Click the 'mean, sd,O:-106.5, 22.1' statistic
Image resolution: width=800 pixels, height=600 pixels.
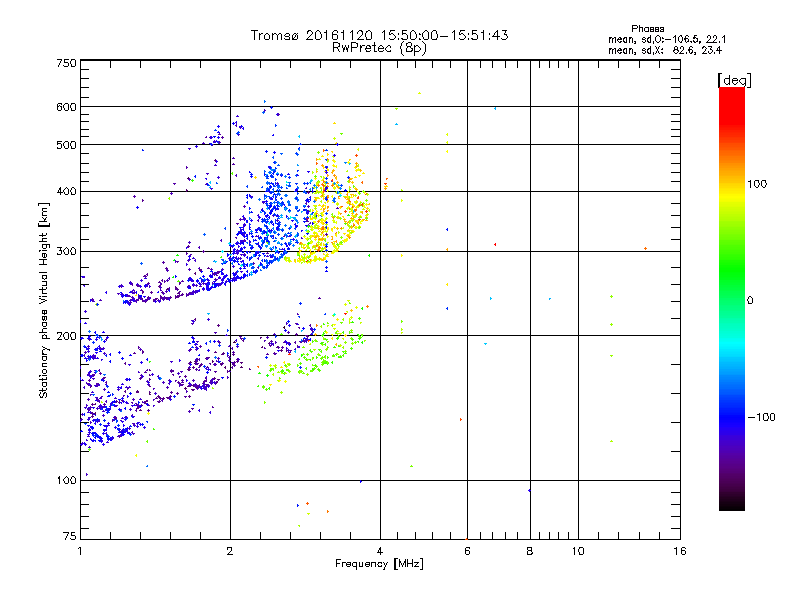pos(667,39)
